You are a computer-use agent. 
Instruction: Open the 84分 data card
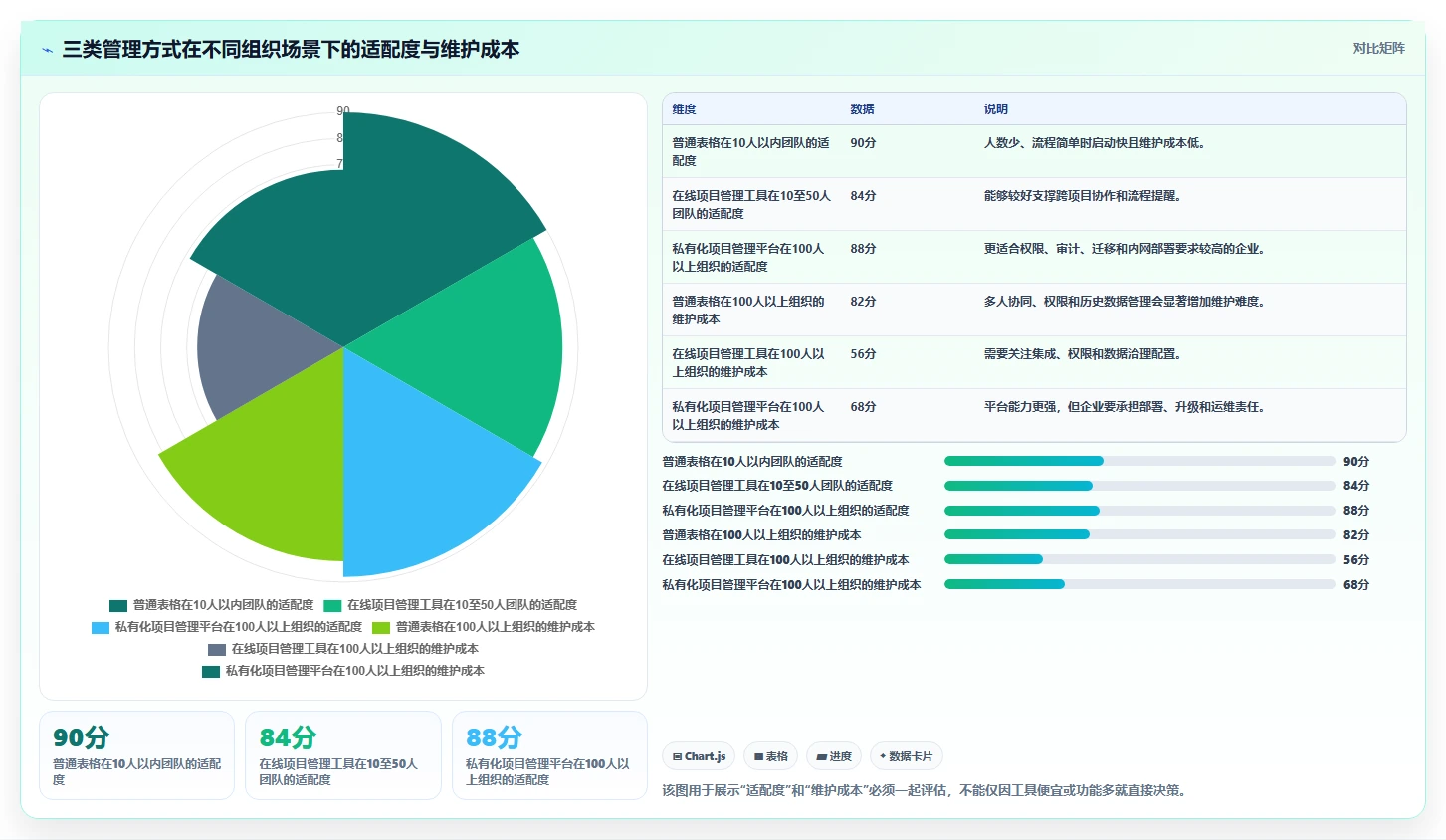(x=343, y=755)
